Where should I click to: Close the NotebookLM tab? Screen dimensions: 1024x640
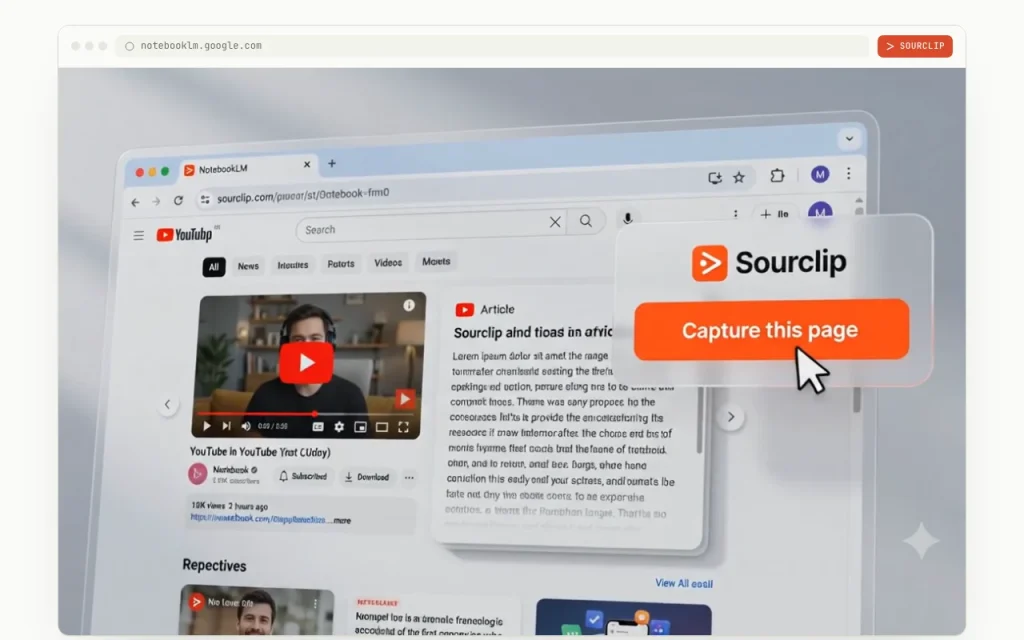307,165
